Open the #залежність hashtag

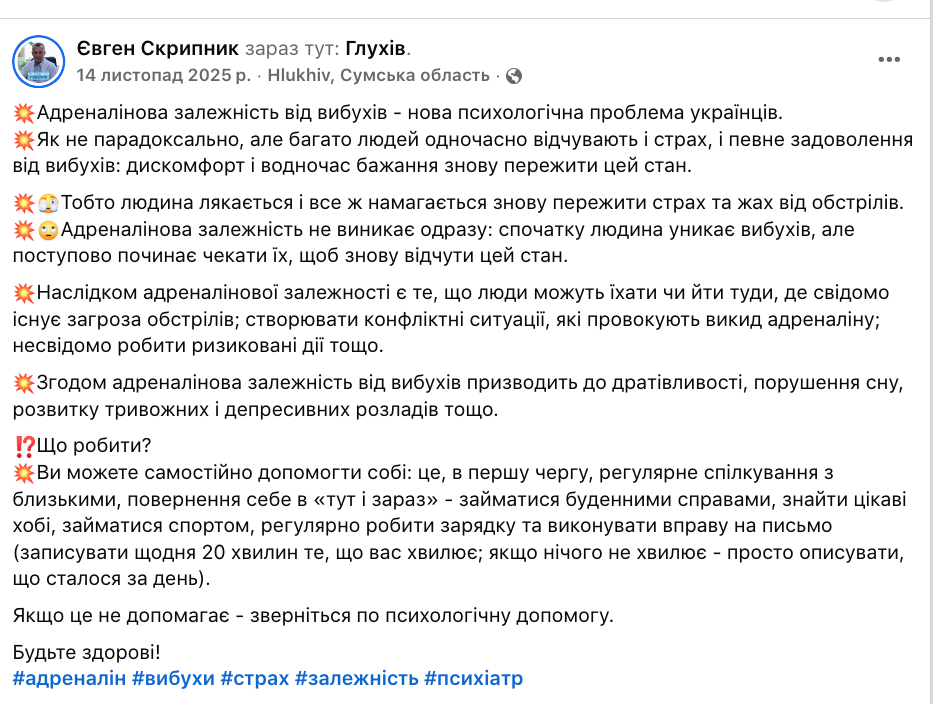click(356, 678)
